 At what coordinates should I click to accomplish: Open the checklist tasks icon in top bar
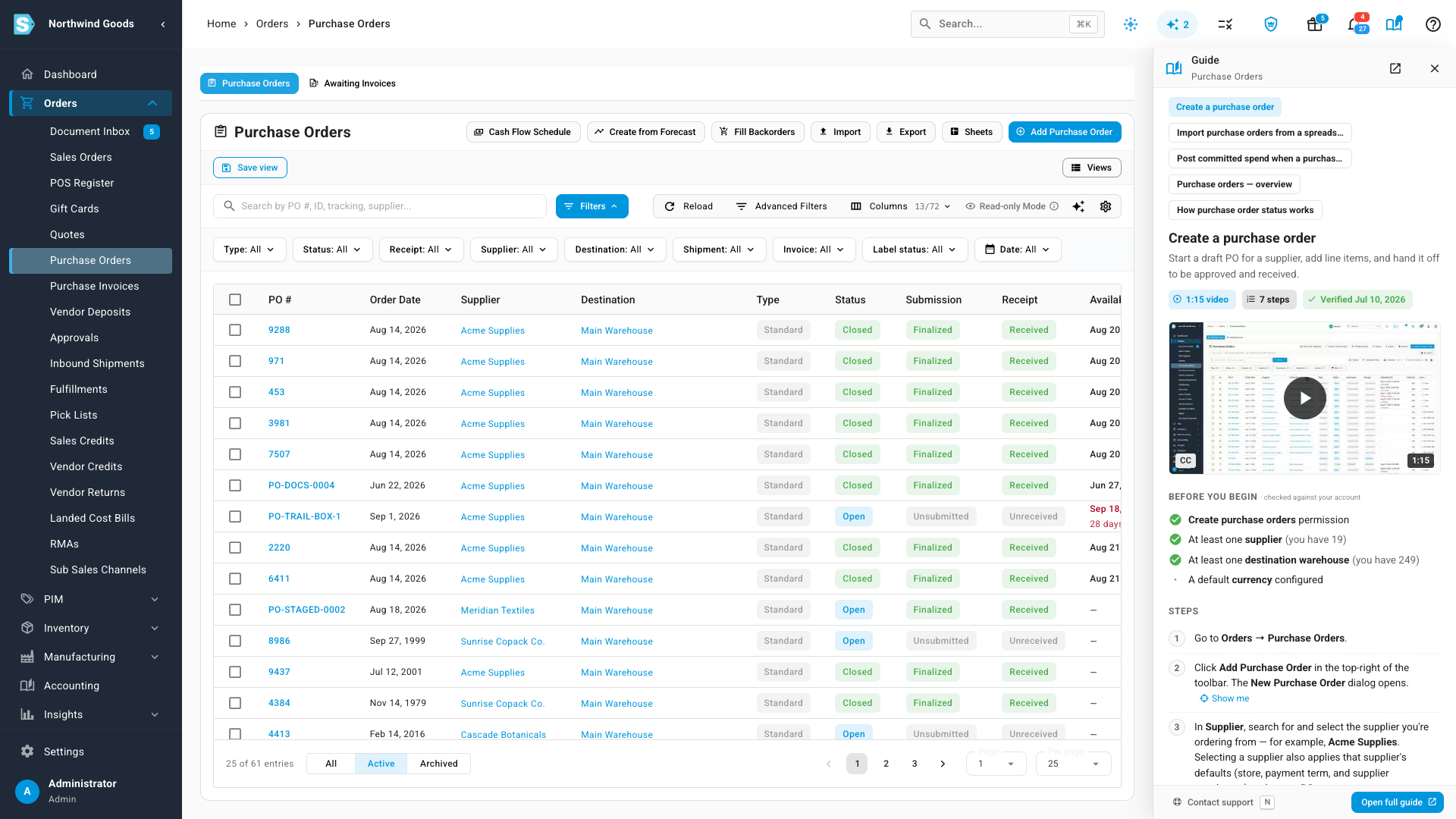pyautogui.click(x=1225, y=24)
